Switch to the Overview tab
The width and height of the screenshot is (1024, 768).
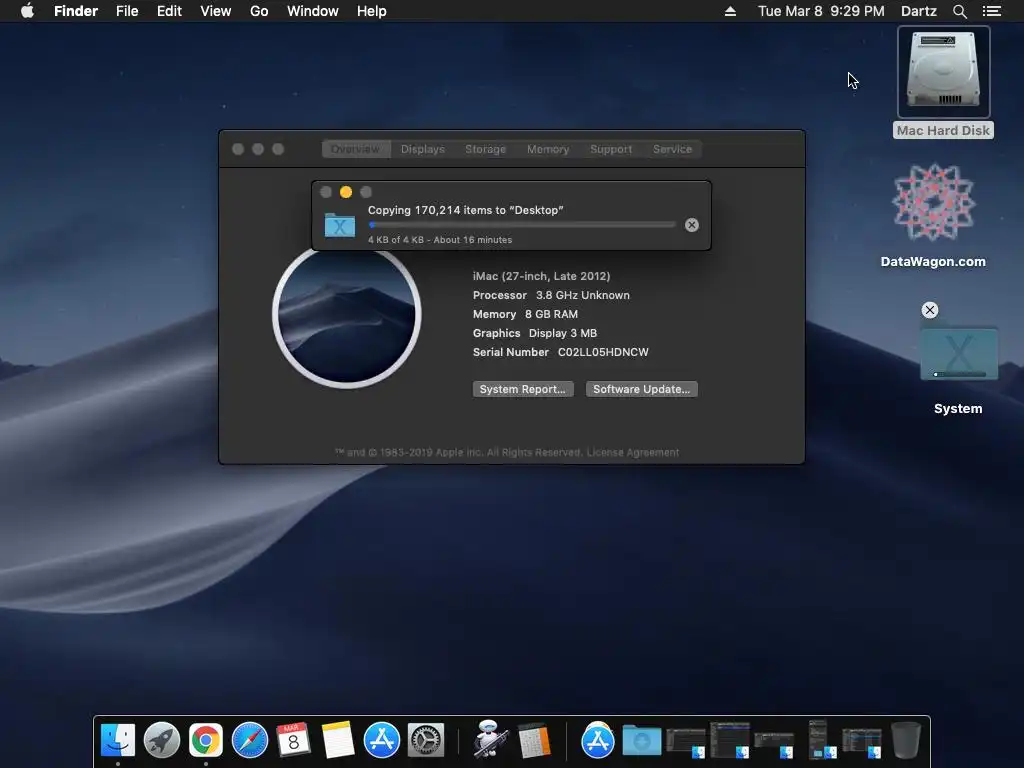(x=355, y=149)
